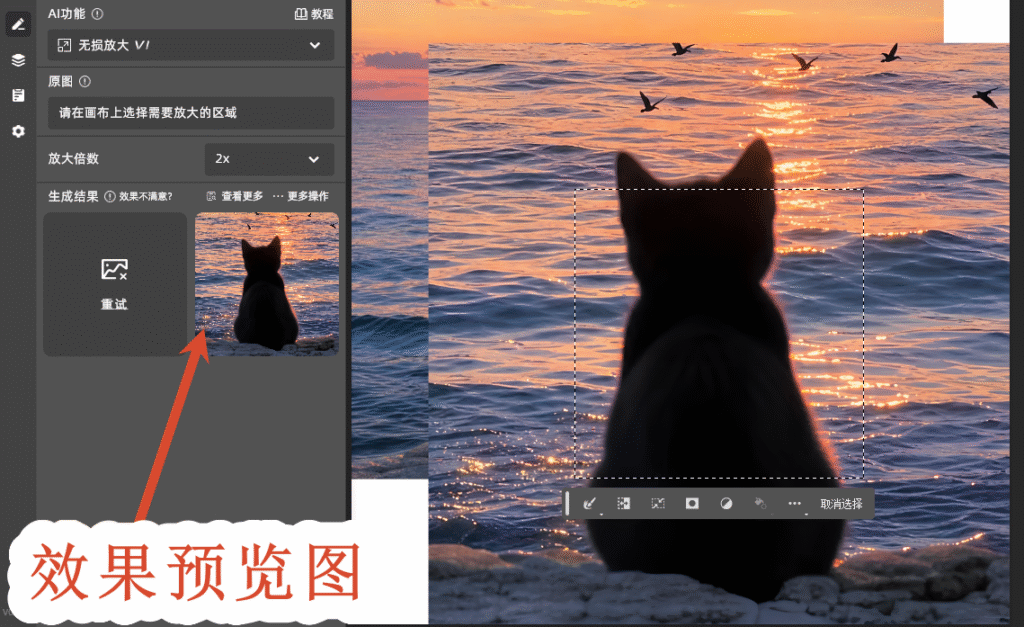
Task: Click the floating bar drag handle
Action: pos(568,504)
